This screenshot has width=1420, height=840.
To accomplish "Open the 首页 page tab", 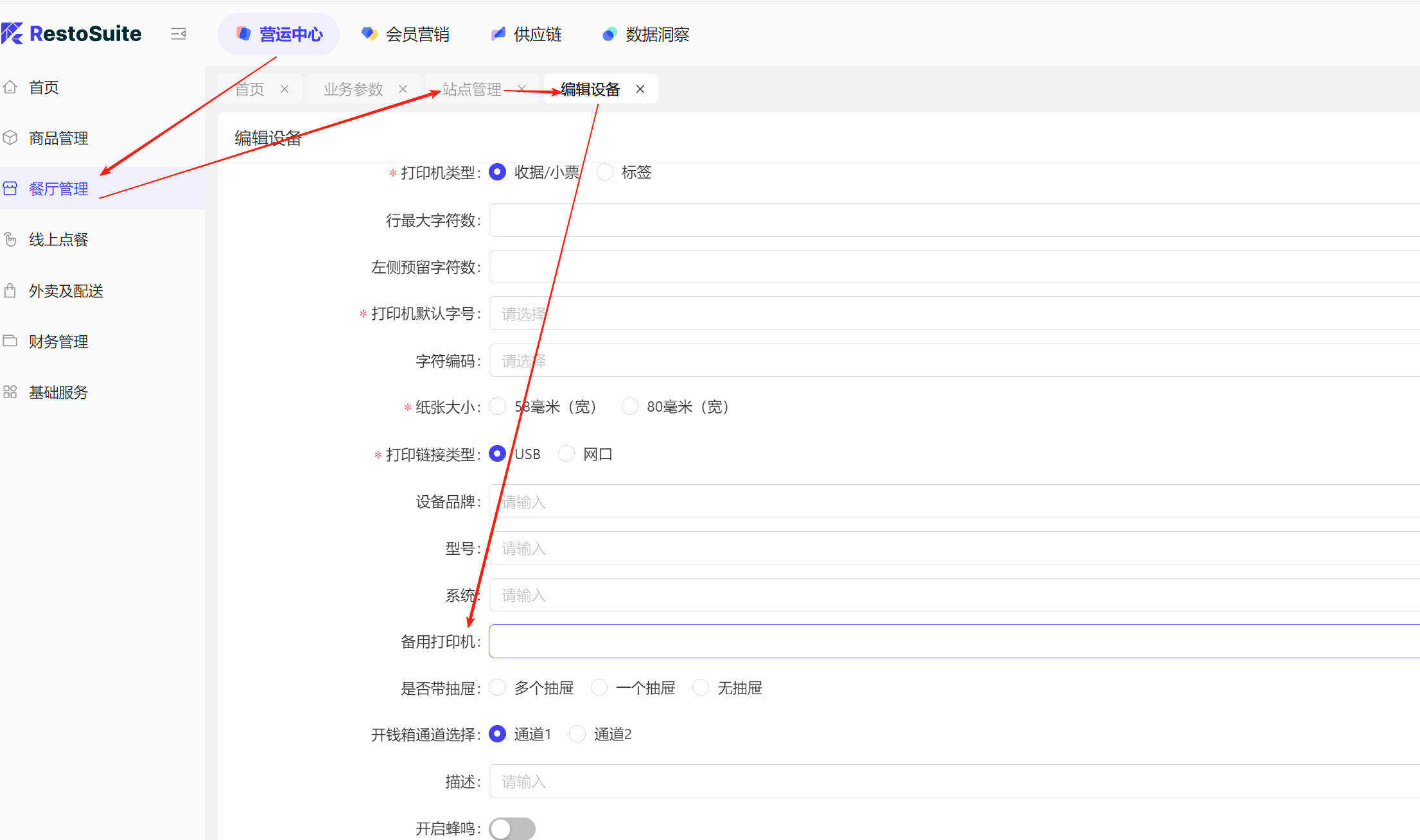I will pyautogui.click(x=250, y=89).
